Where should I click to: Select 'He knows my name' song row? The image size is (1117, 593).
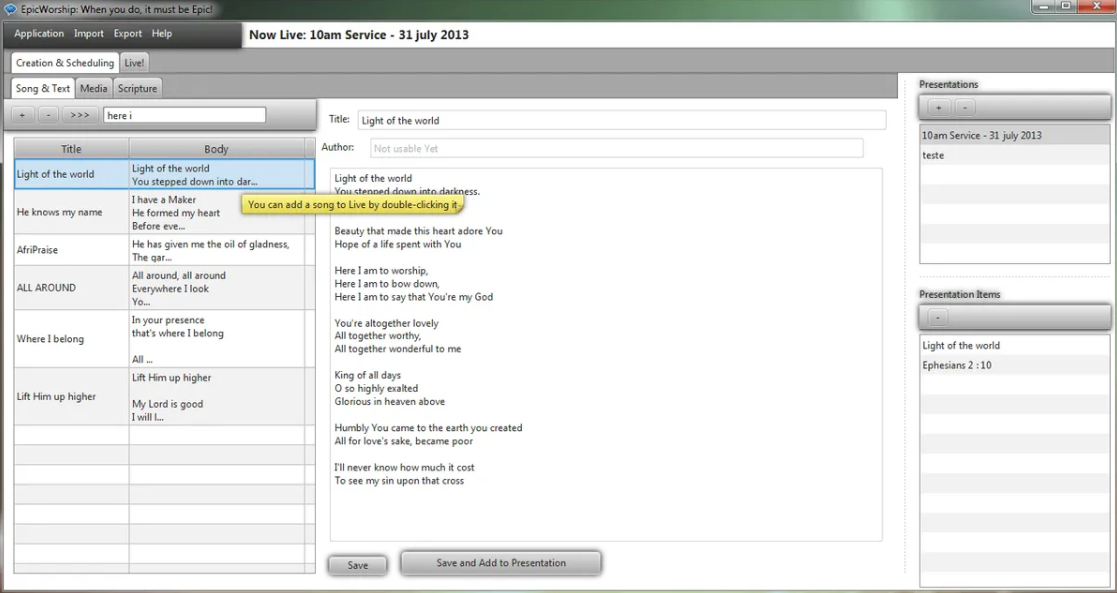point(164,212)
